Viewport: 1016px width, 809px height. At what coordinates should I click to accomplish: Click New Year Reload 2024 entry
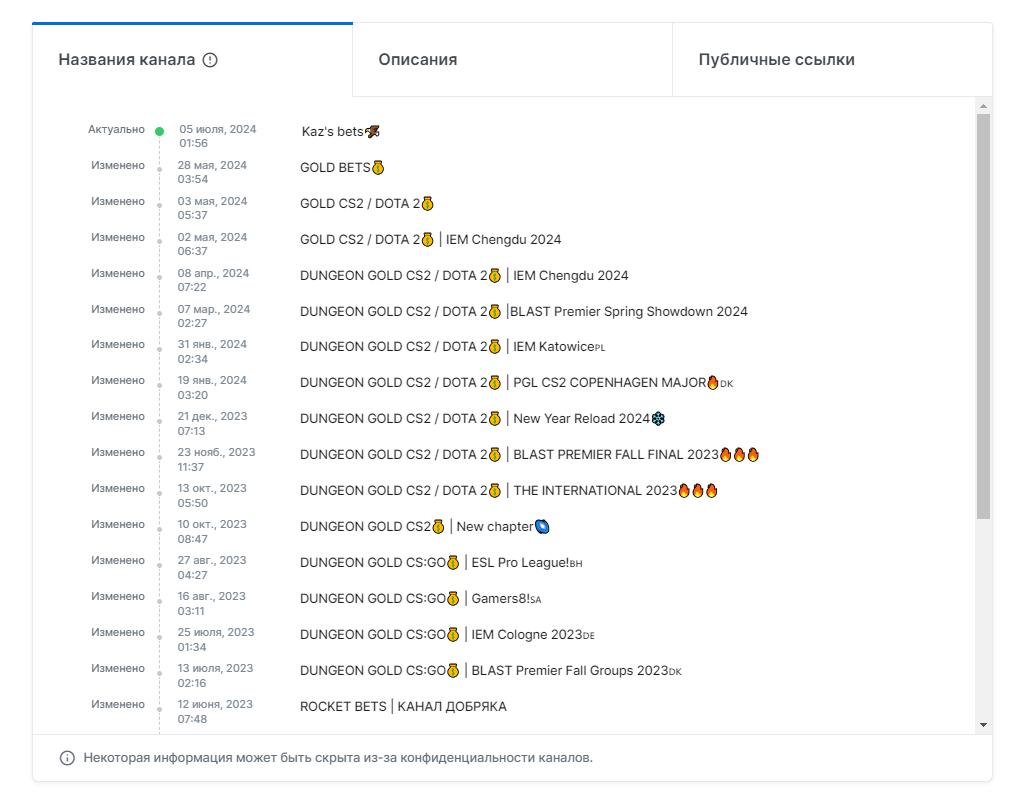point(483,418)
